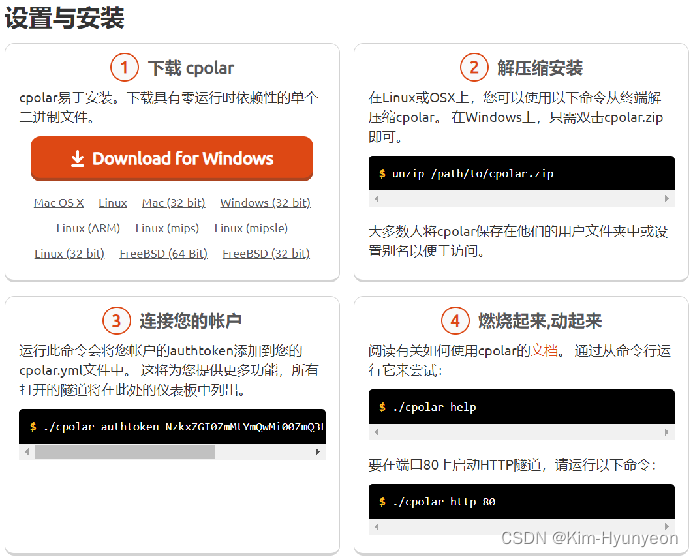The image size is (693, 557).
Task: Open the Mac (32 bit) download link
Action: (x=174, y=203)
